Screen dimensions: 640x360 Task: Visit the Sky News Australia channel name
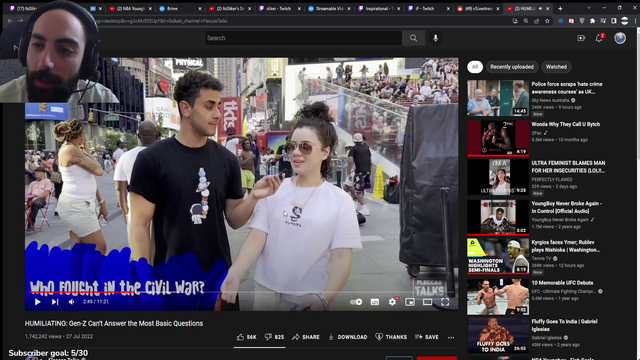click(550, 100)
